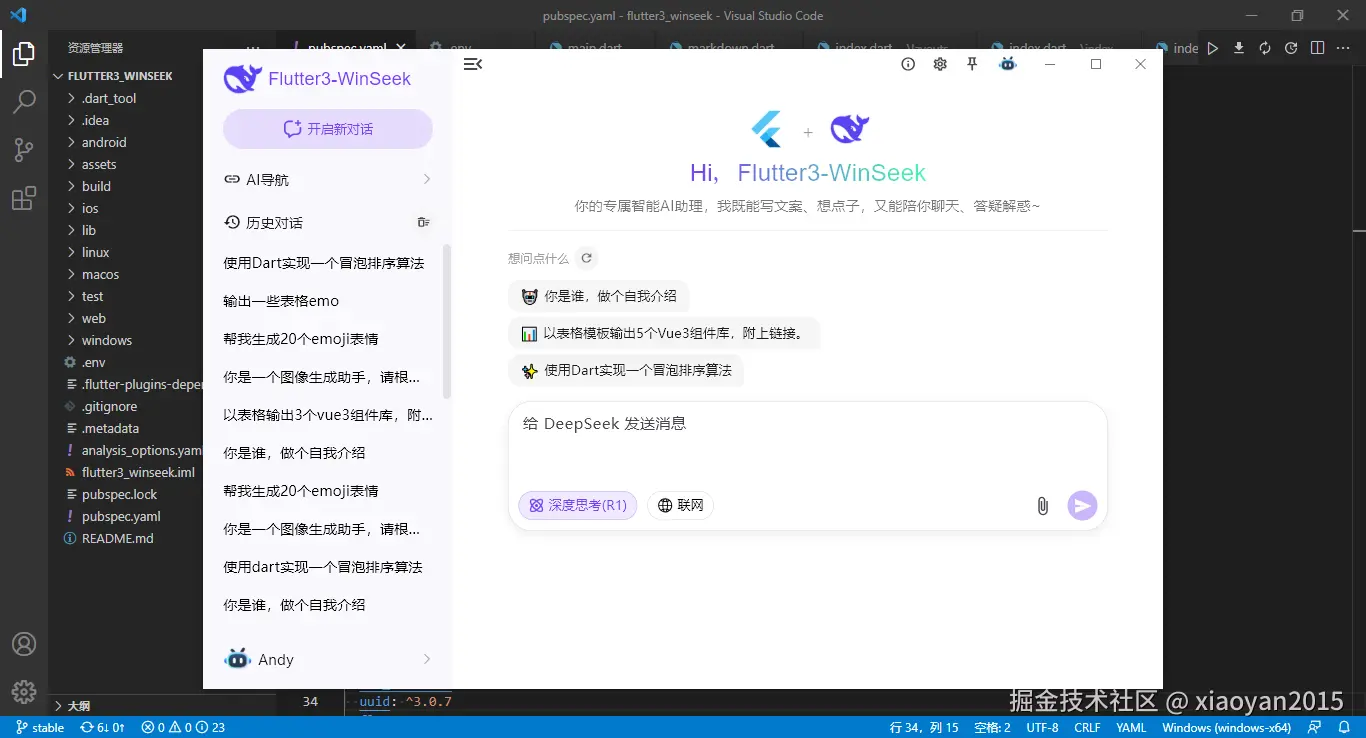Screen dimensions: 1366x738
Task: Collapse the chat sidebar via hamburger icon
Action: (x=472, y=63)
